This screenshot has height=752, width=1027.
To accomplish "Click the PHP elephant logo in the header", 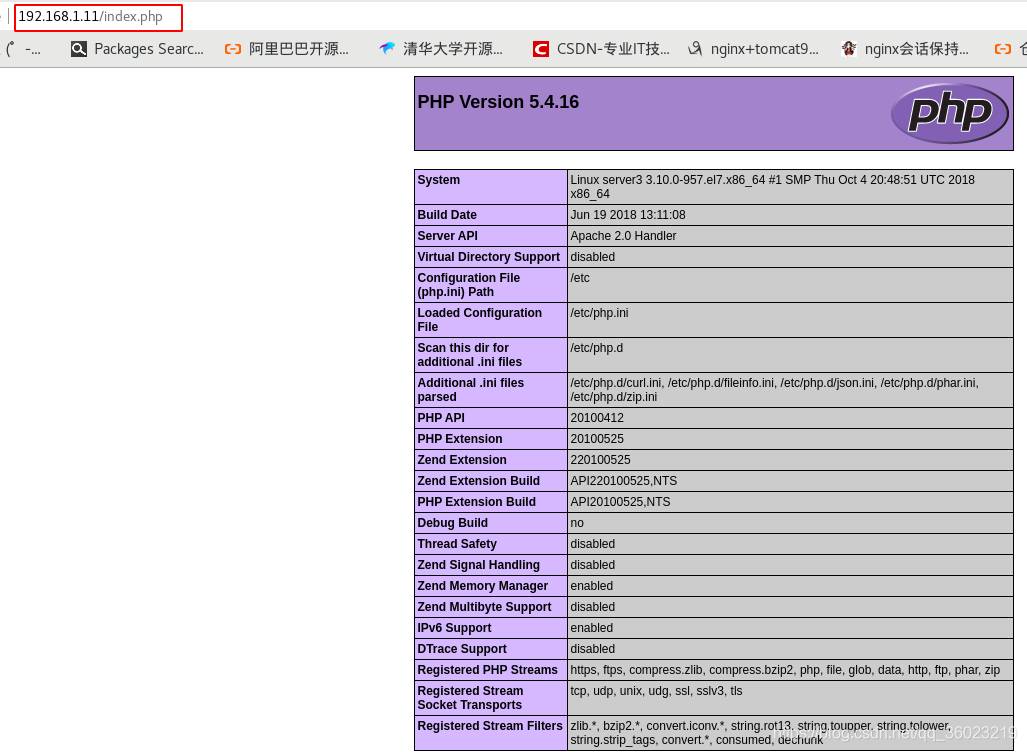I will point(948,113).
